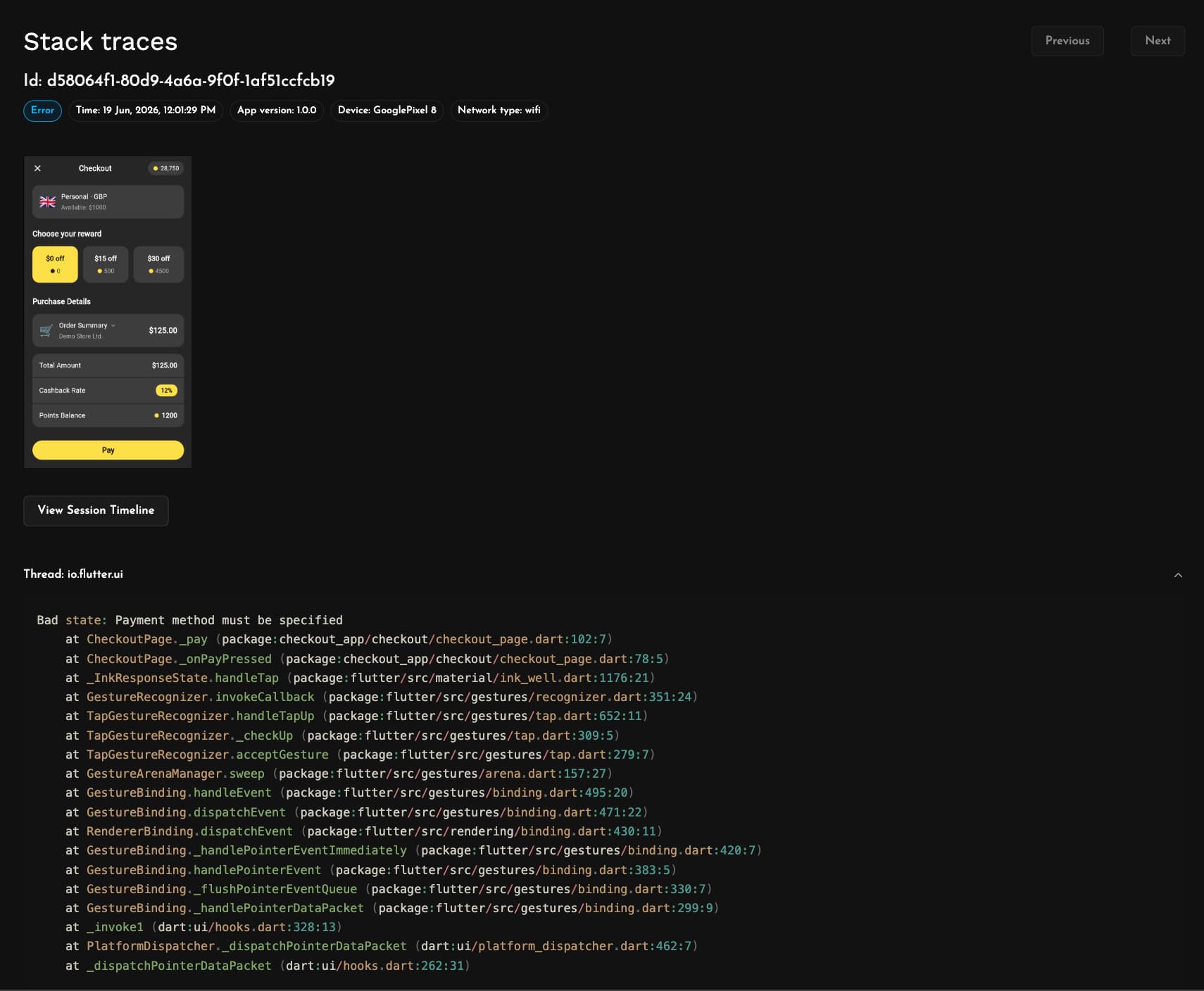1204x991 pixels.
Task: Select the $0 off reward tile
Action: [x=55, y=264]
